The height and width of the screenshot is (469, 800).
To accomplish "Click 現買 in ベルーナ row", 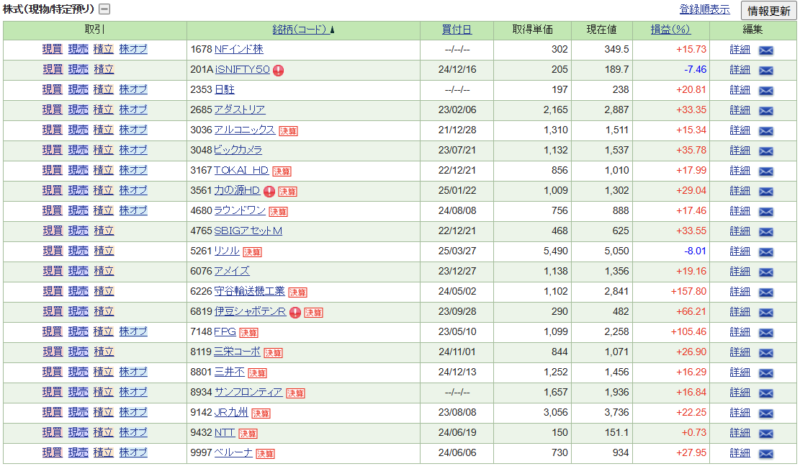I will click(x=52, y=452).
